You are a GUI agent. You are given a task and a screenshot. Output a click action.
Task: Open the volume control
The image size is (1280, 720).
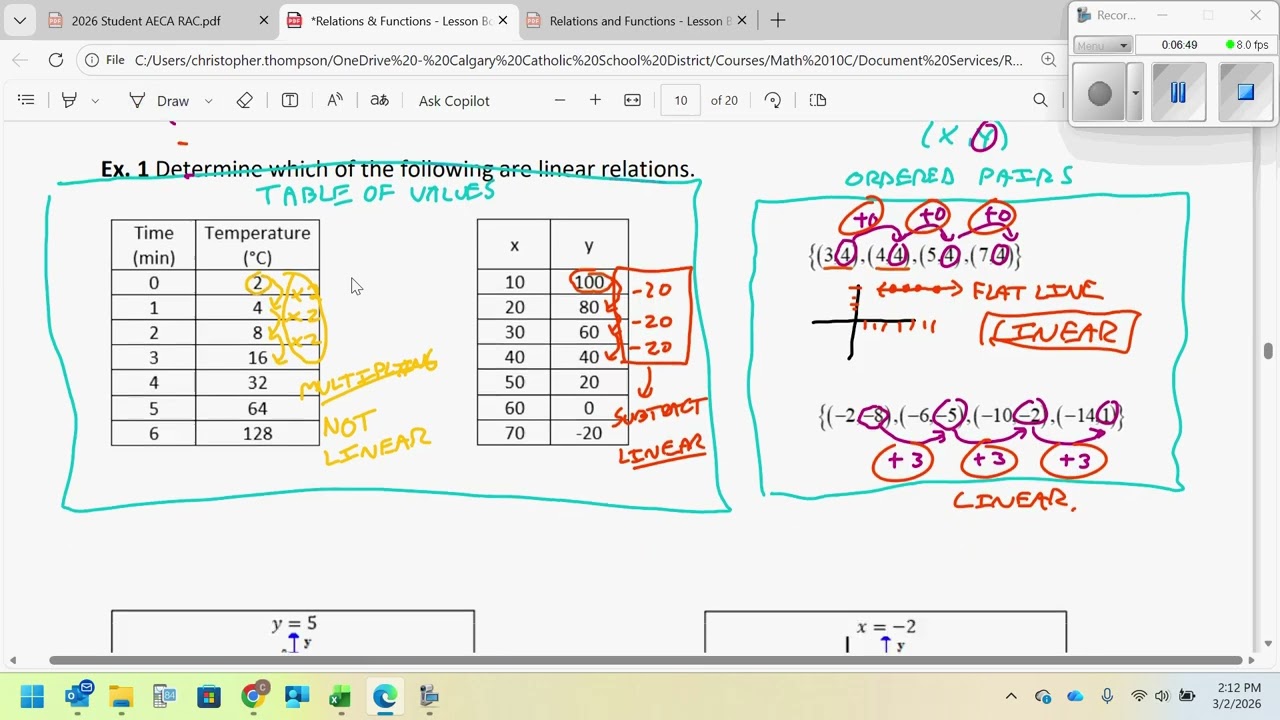pyautogui.click(x=1162, y=696)
